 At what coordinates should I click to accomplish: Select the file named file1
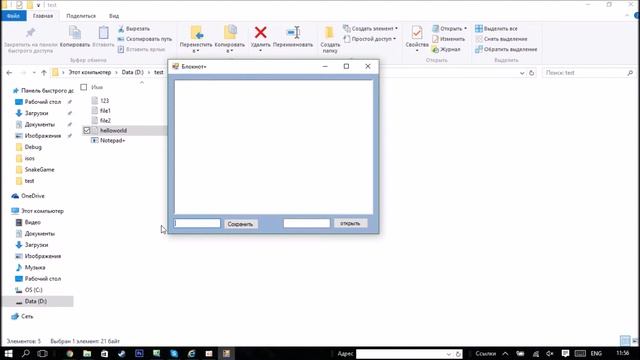pos(105,111)
